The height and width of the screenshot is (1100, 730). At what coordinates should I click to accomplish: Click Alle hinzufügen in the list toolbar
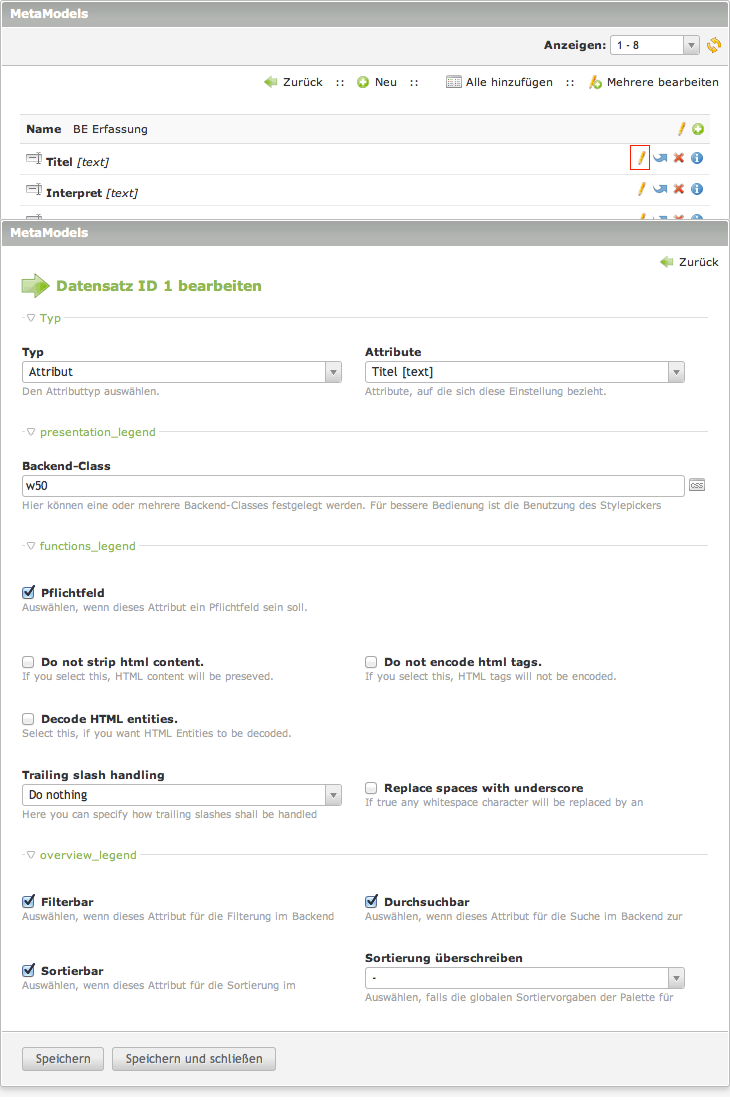pos(499,82)
